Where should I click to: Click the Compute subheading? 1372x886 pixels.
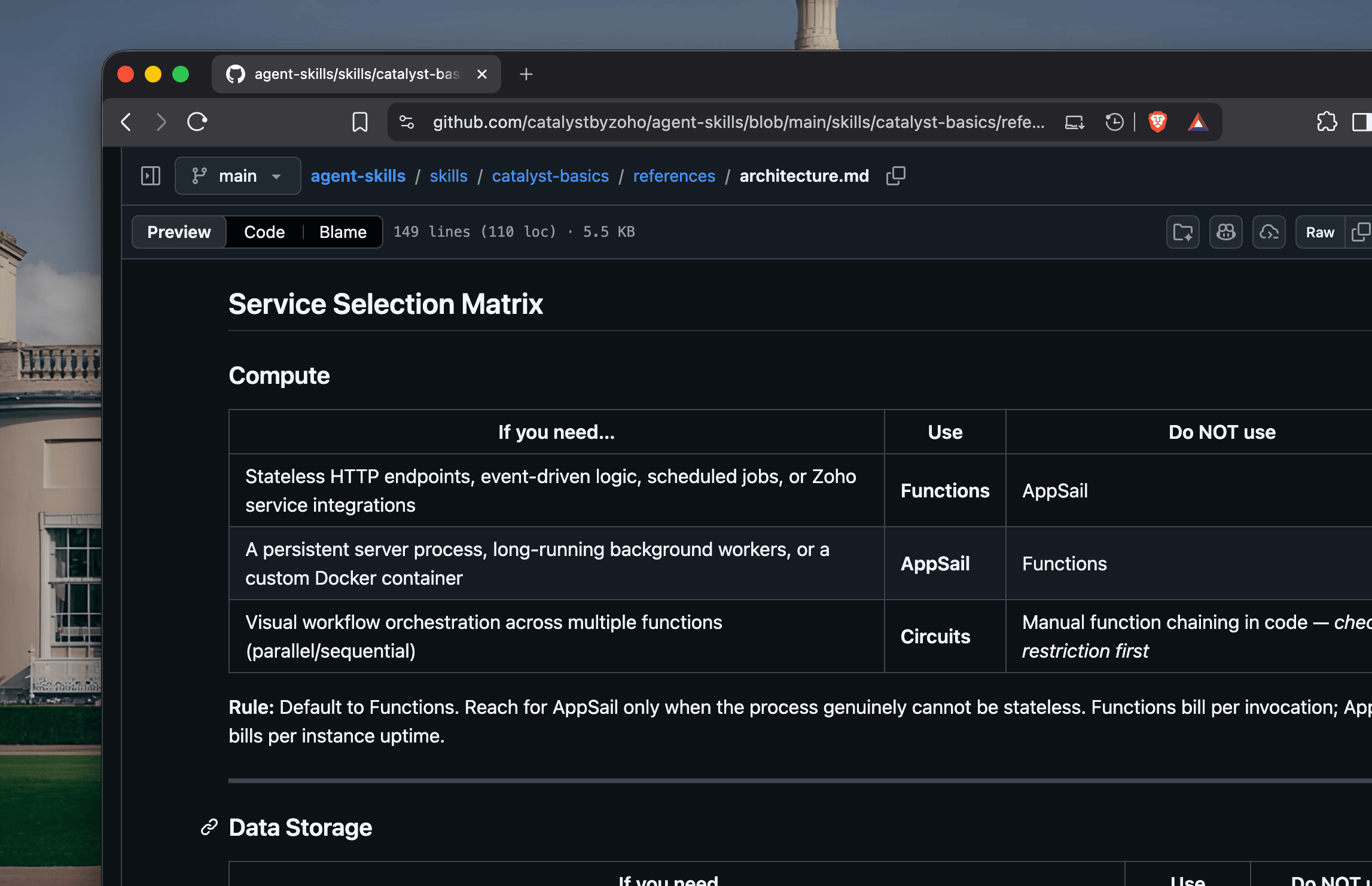(279, 375)
